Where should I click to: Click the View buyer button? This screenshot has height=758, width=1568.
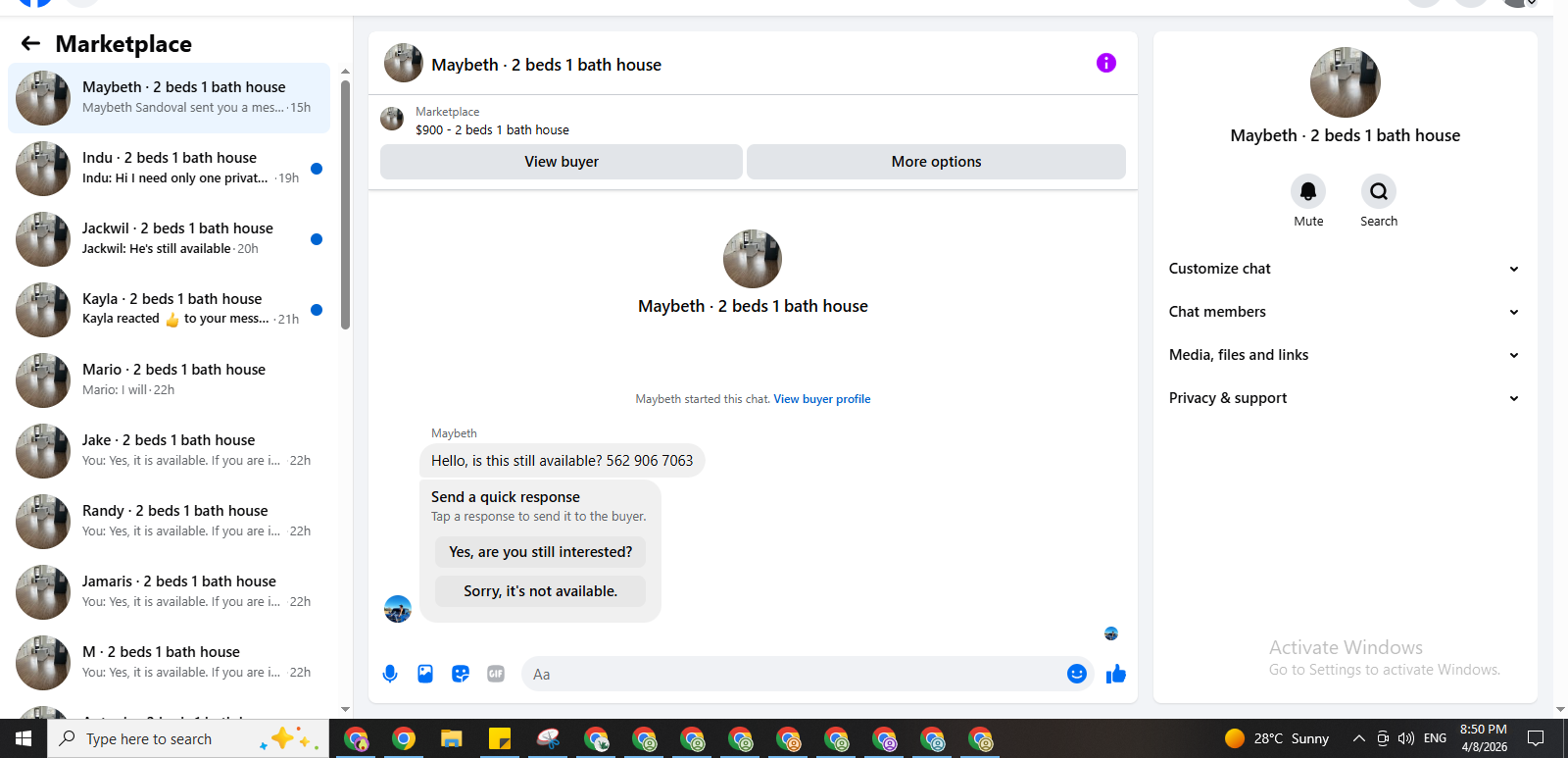(x=562, y=162)
